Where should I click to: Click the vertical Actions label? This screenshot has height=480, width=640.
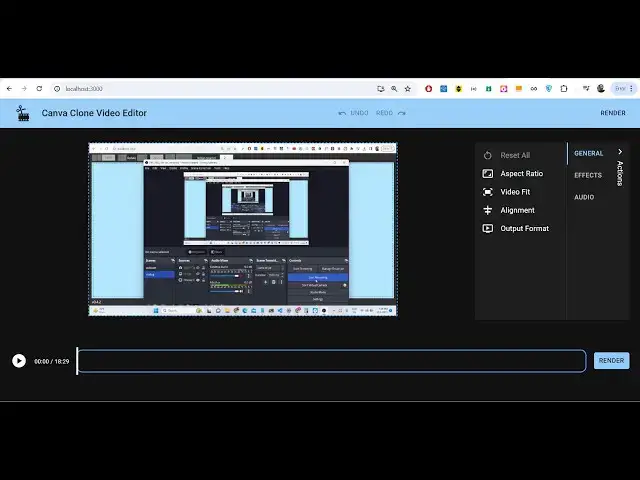(x=620, y=173)
